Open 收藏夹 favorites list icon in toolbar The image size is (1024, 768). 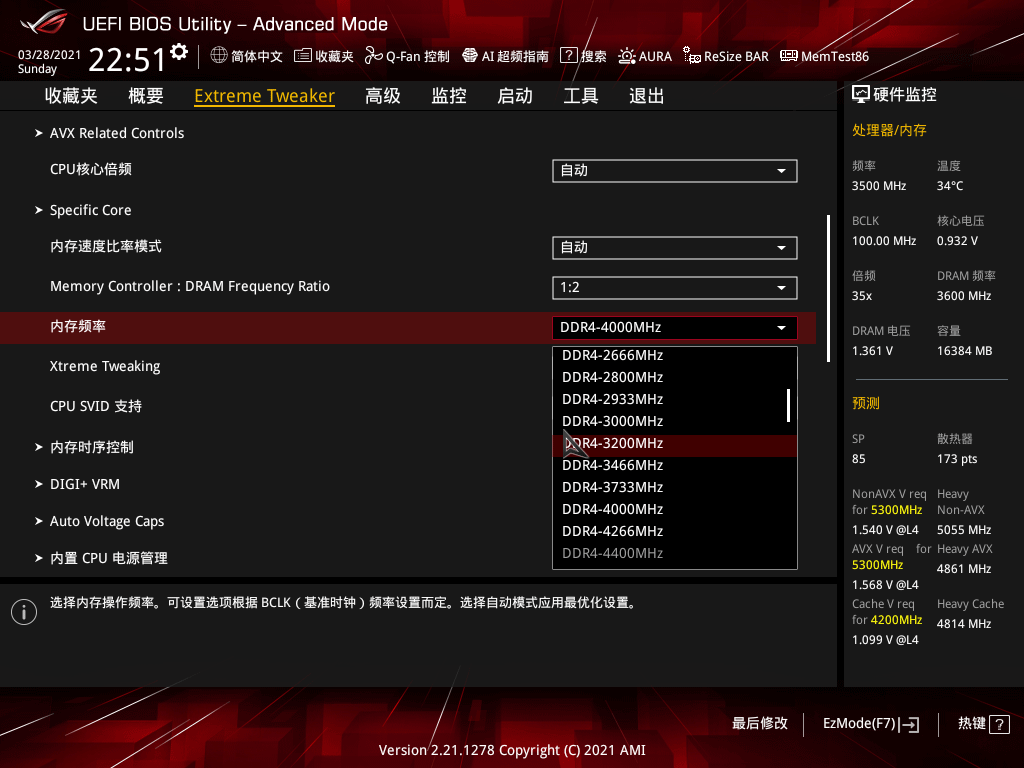(x=302, y=56)
